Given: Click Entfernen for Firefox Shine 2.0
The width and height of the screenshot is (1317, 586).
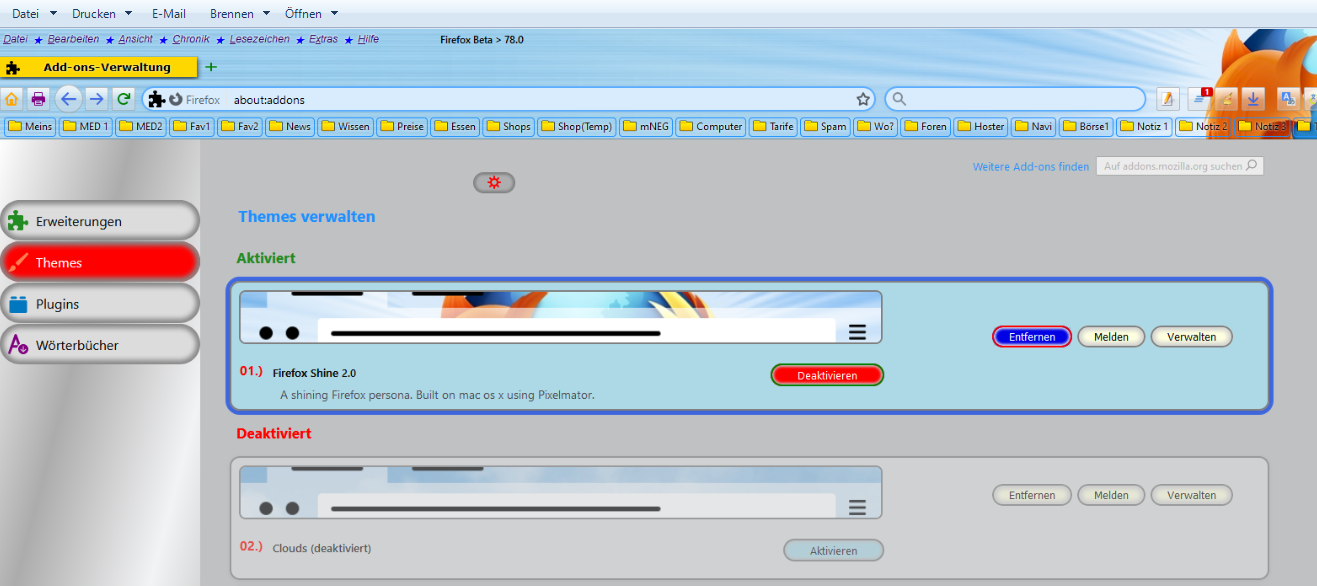Looking at the screenshot, I should [x=1032, y=337].
